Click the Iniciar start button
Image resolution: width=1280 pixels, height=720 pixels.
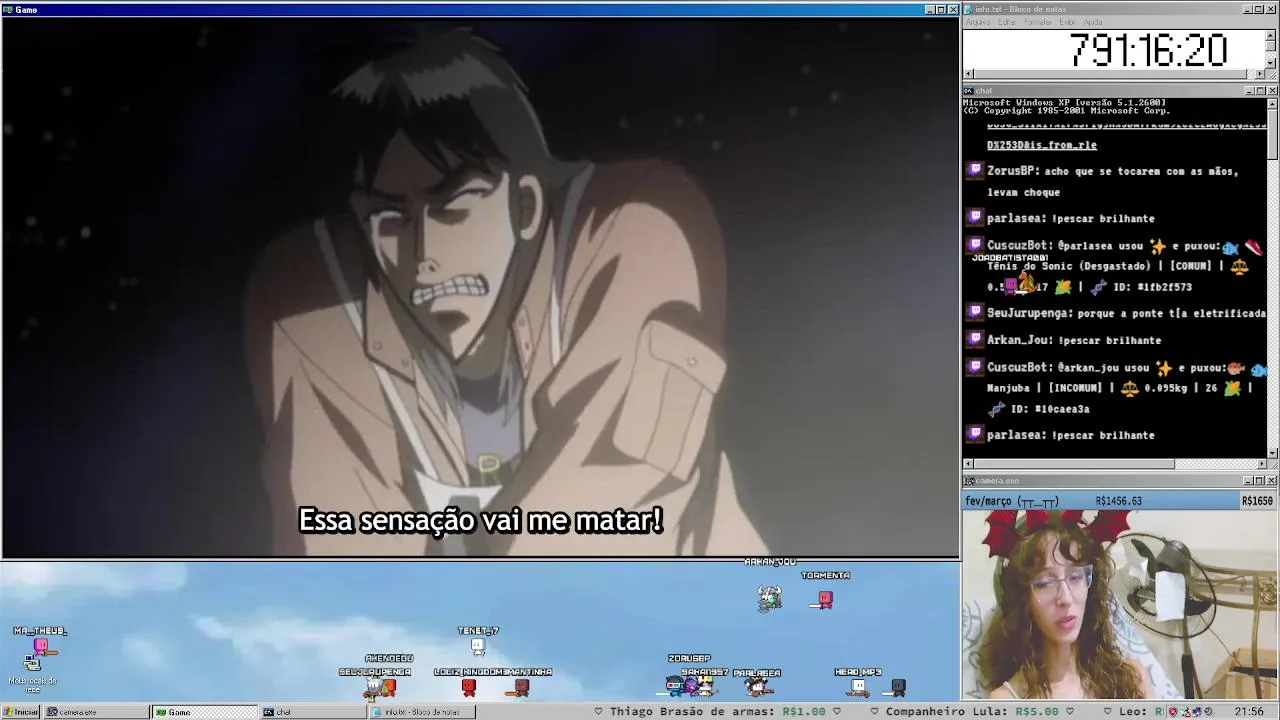pos(21,712)
